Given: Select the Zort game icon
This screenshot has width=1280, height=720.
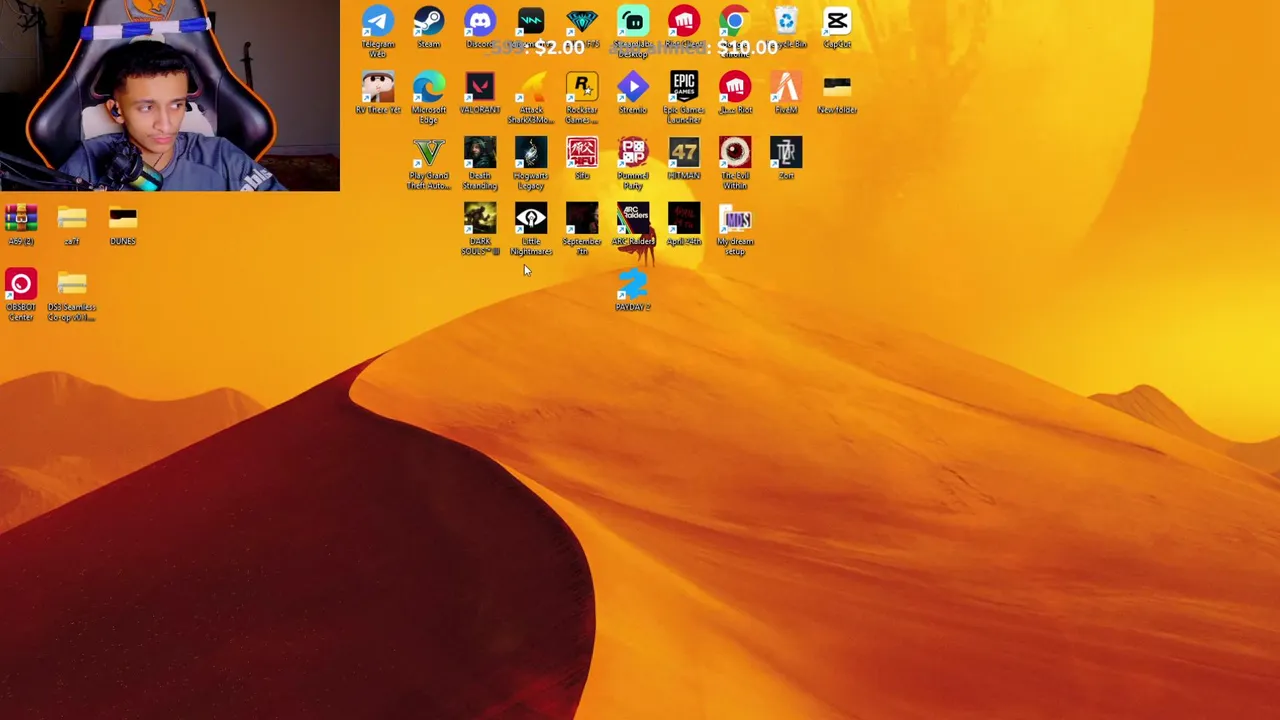Looking at the screenshot, I should pos(786,158).
